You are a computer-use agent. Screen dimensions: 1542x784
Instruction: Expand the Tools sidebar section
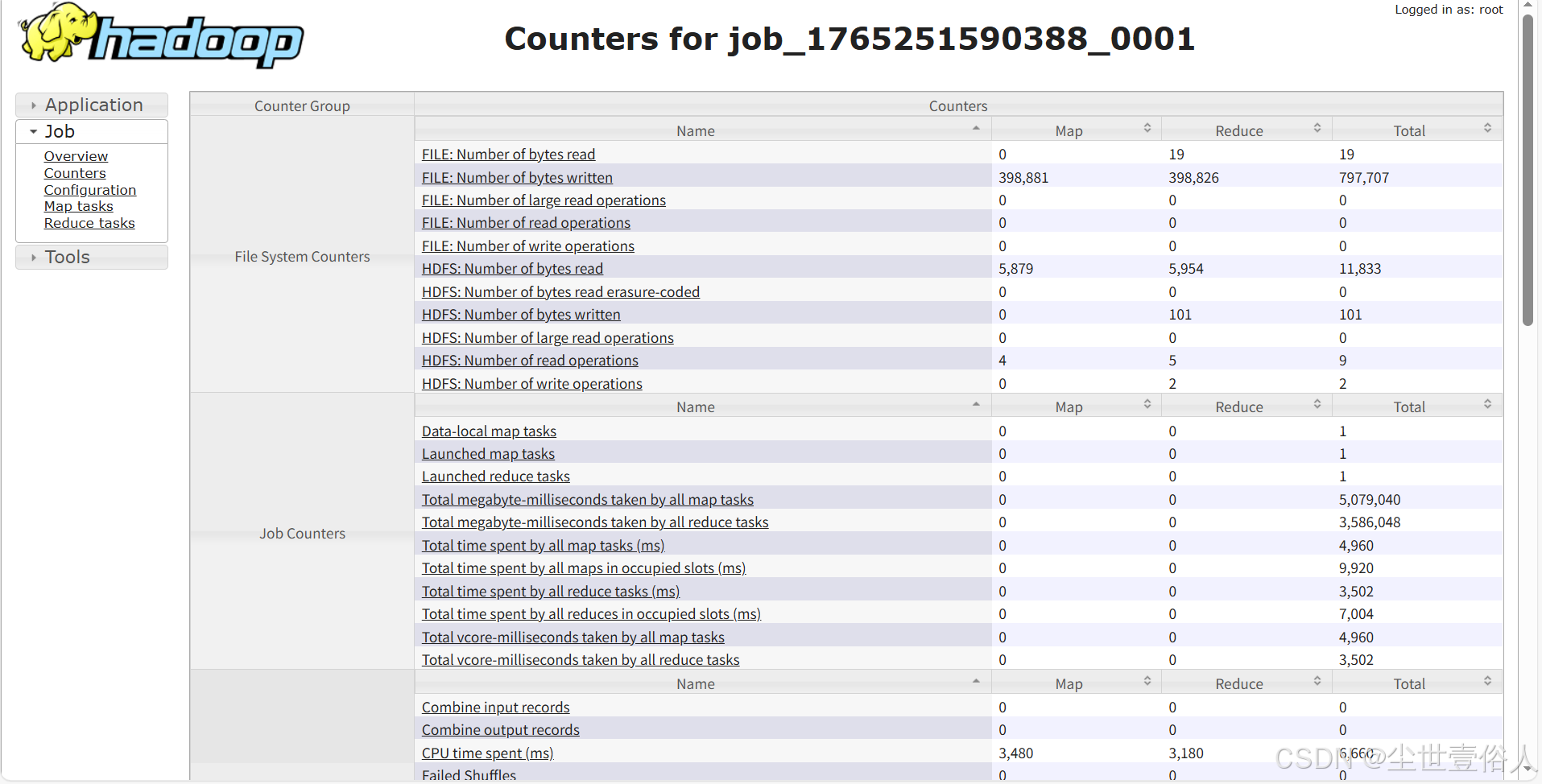coord(92,257)
